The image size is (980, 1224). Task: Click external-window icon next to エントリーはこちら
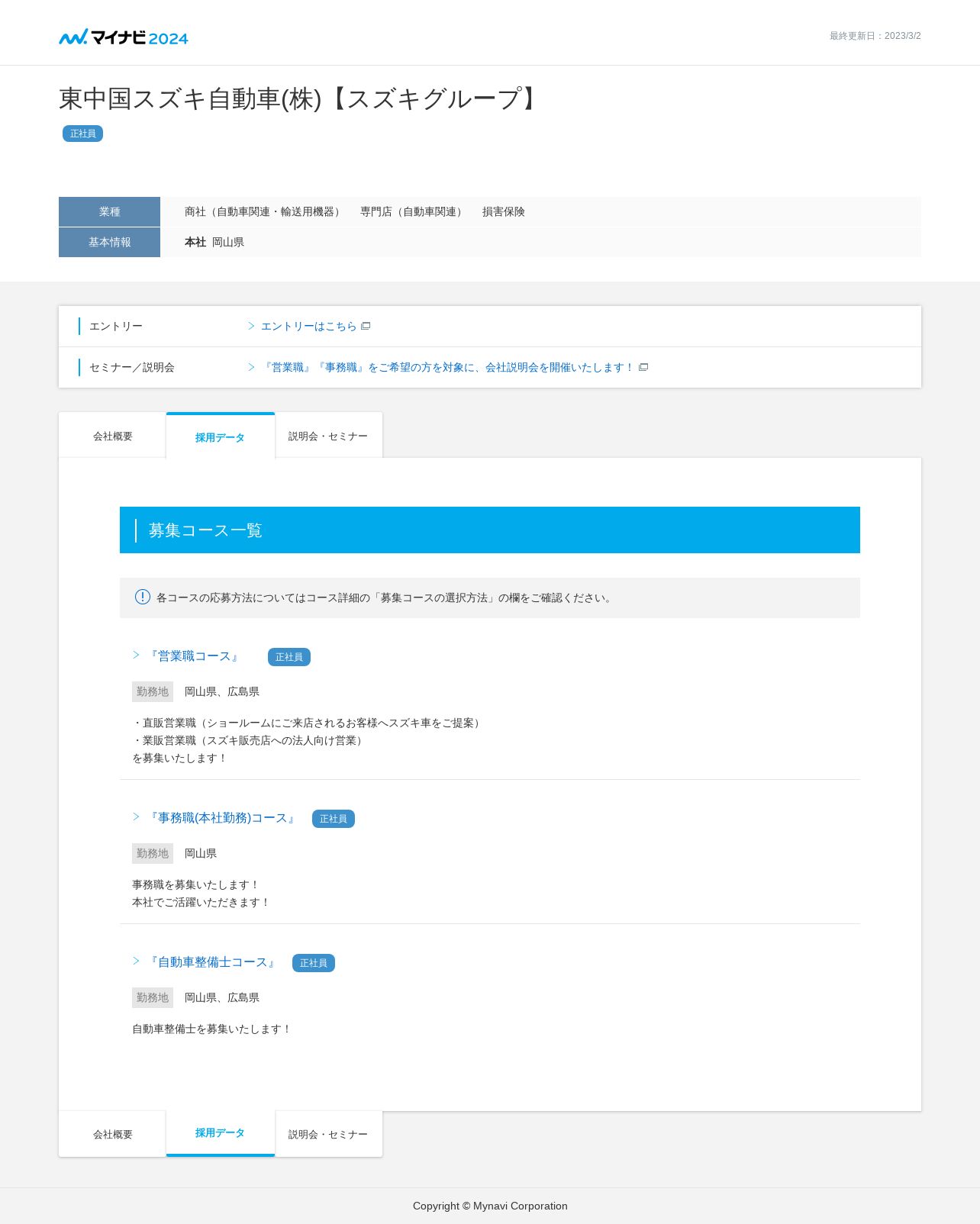point(366,326)
